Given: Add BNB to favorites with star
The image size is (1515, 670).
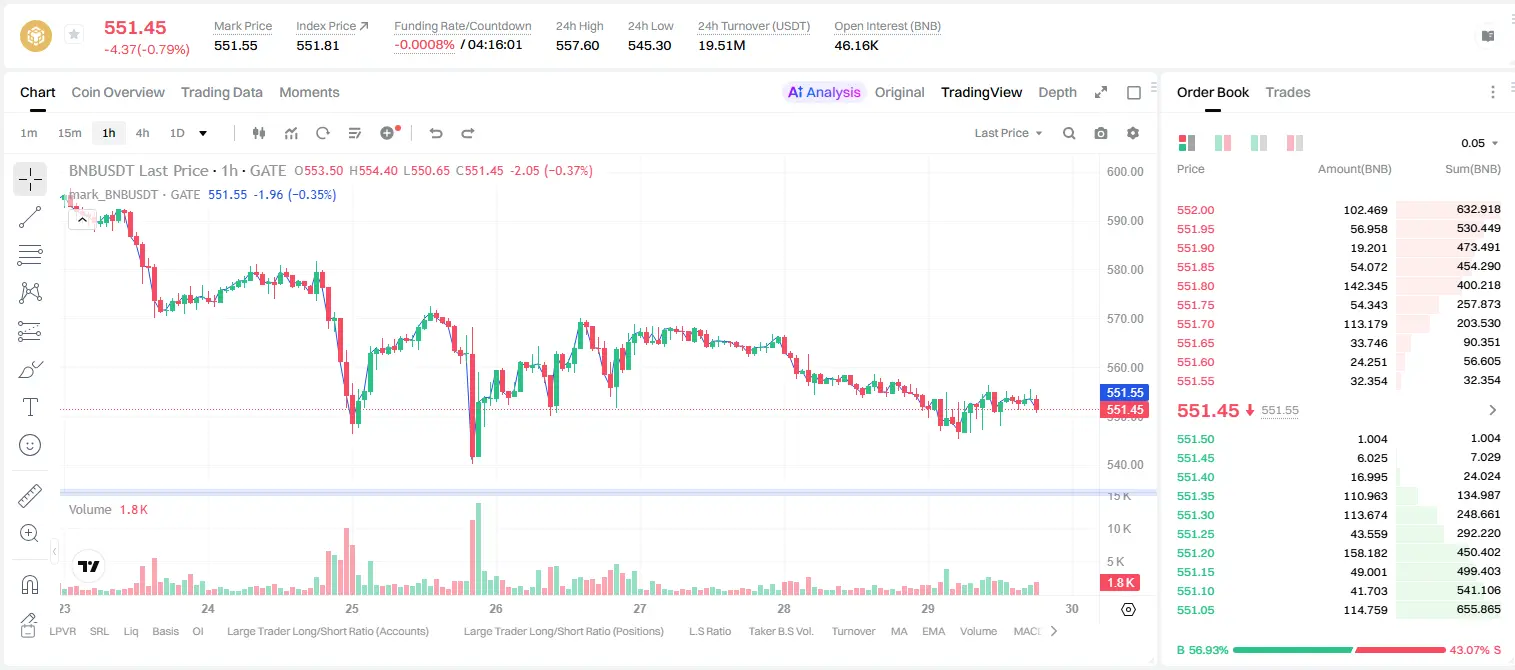Looking at the screenshot, I should click(74, 35).
